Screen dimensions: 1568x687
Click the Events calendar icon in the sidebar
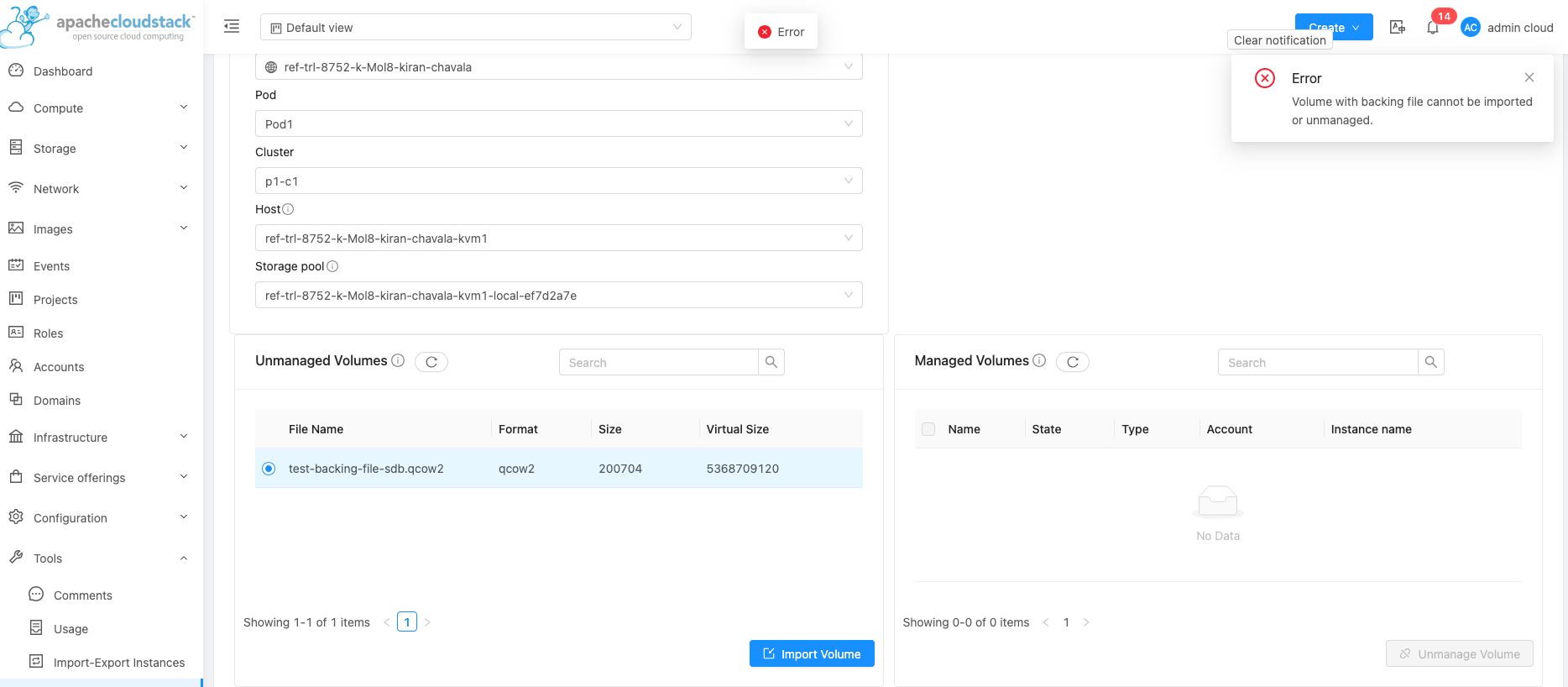pyautogui.click(x=16, y=265)
